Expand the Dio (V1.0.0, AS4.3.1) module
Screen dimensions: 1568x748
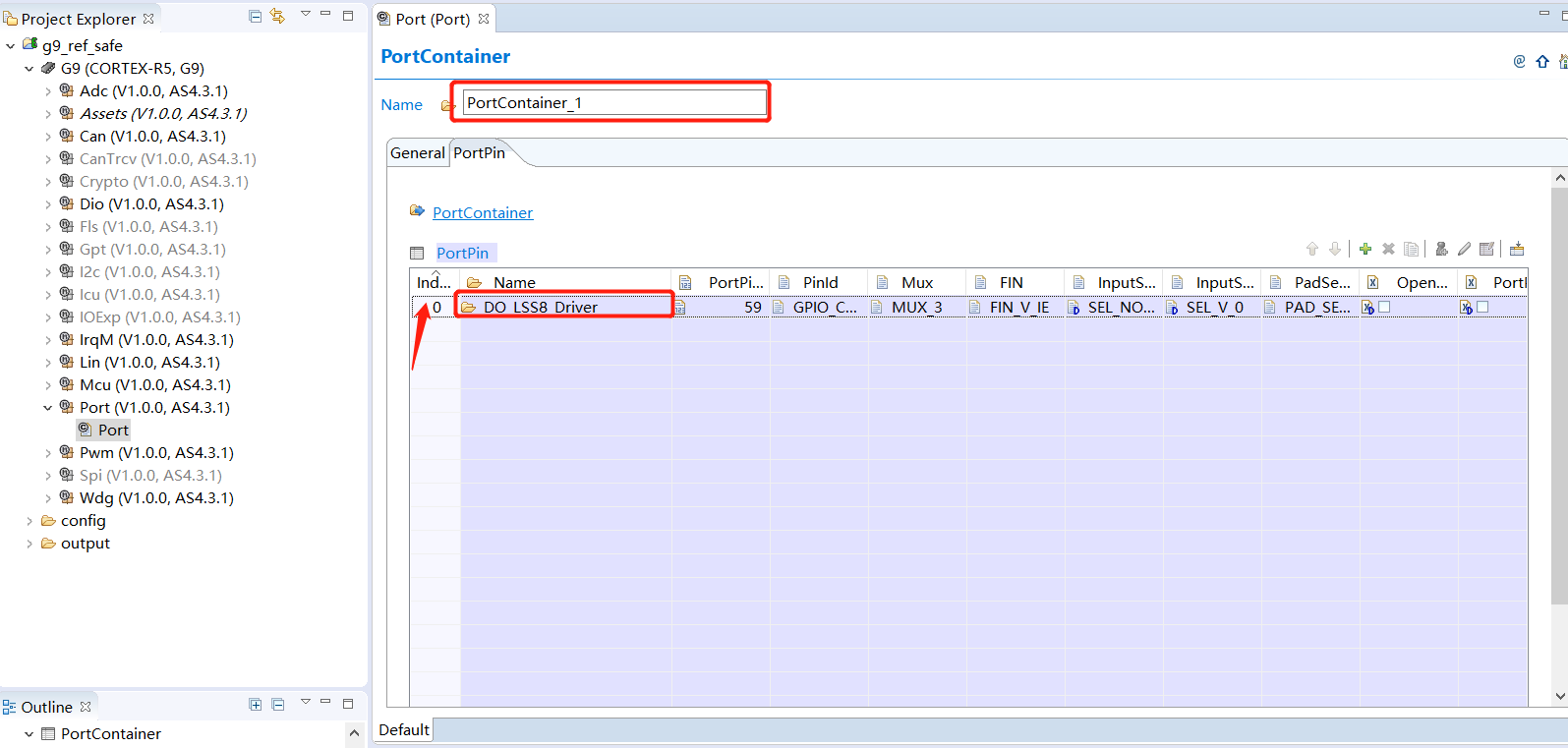click(48, 203)
